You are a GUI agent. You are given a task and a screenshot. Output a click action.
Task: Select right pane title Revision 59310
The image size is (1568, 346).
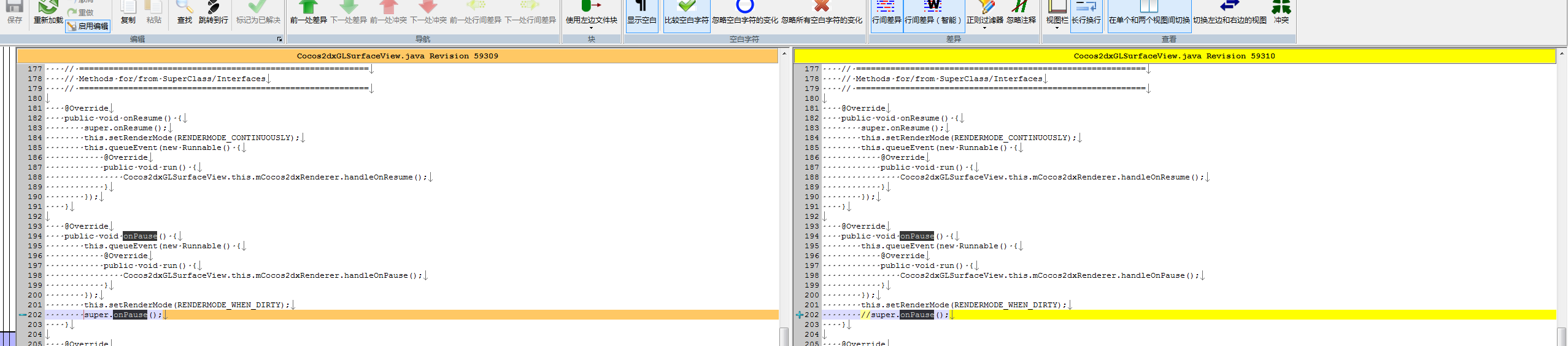click(1174, 56)
